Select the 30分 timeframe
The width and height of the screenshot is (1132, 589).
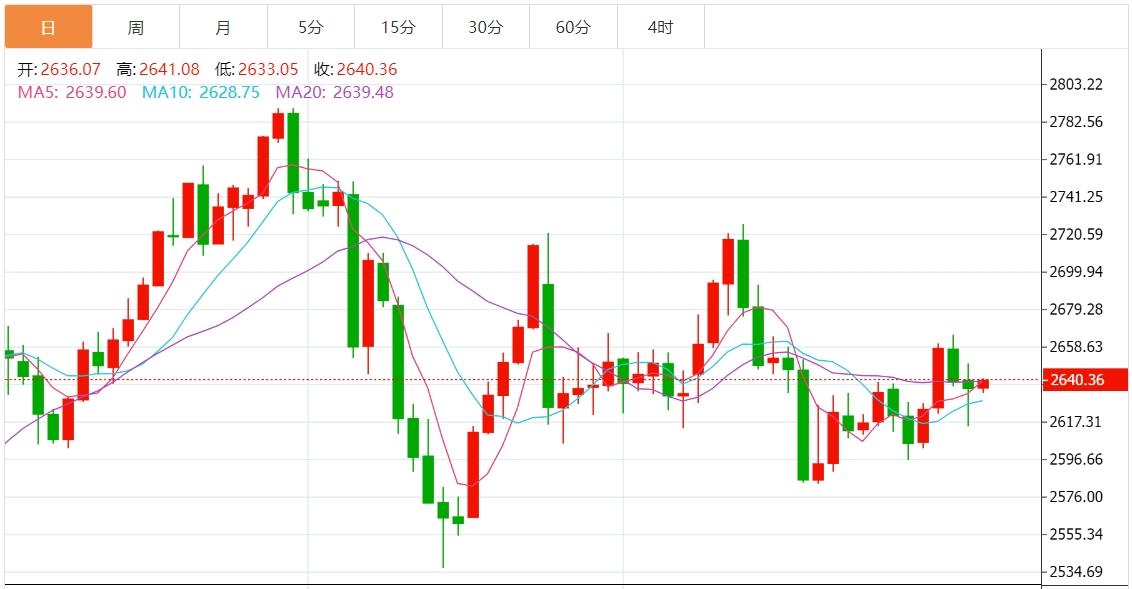(x=485, y=27)
